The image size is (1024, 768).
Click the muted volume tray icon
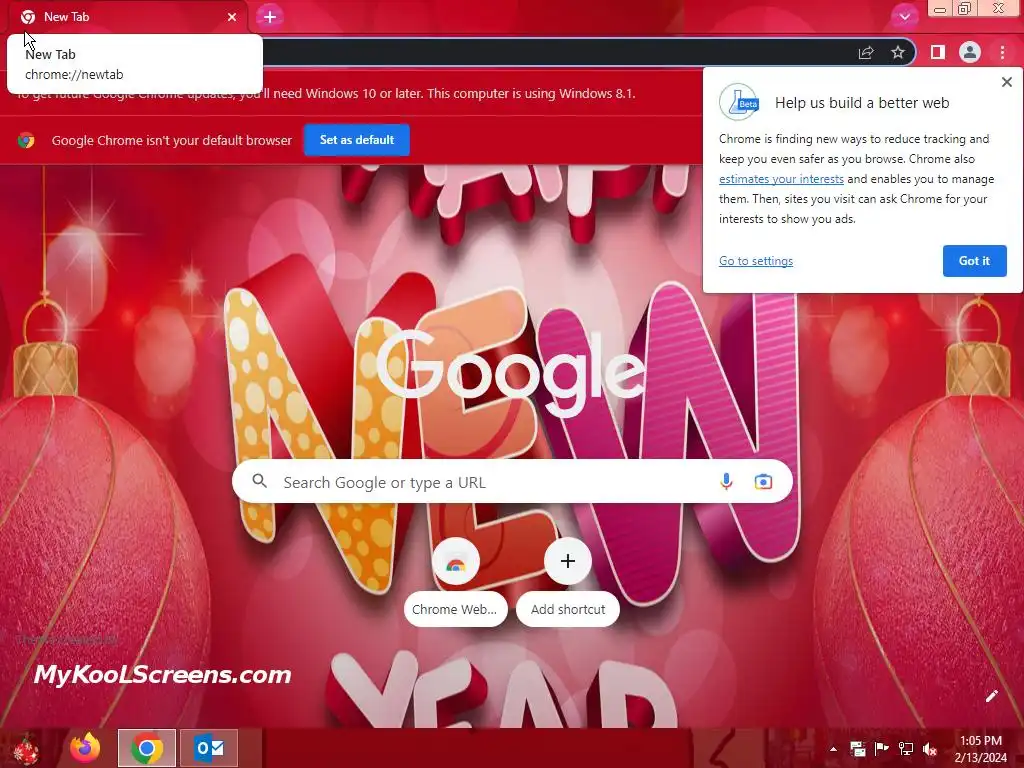point(929,749)
